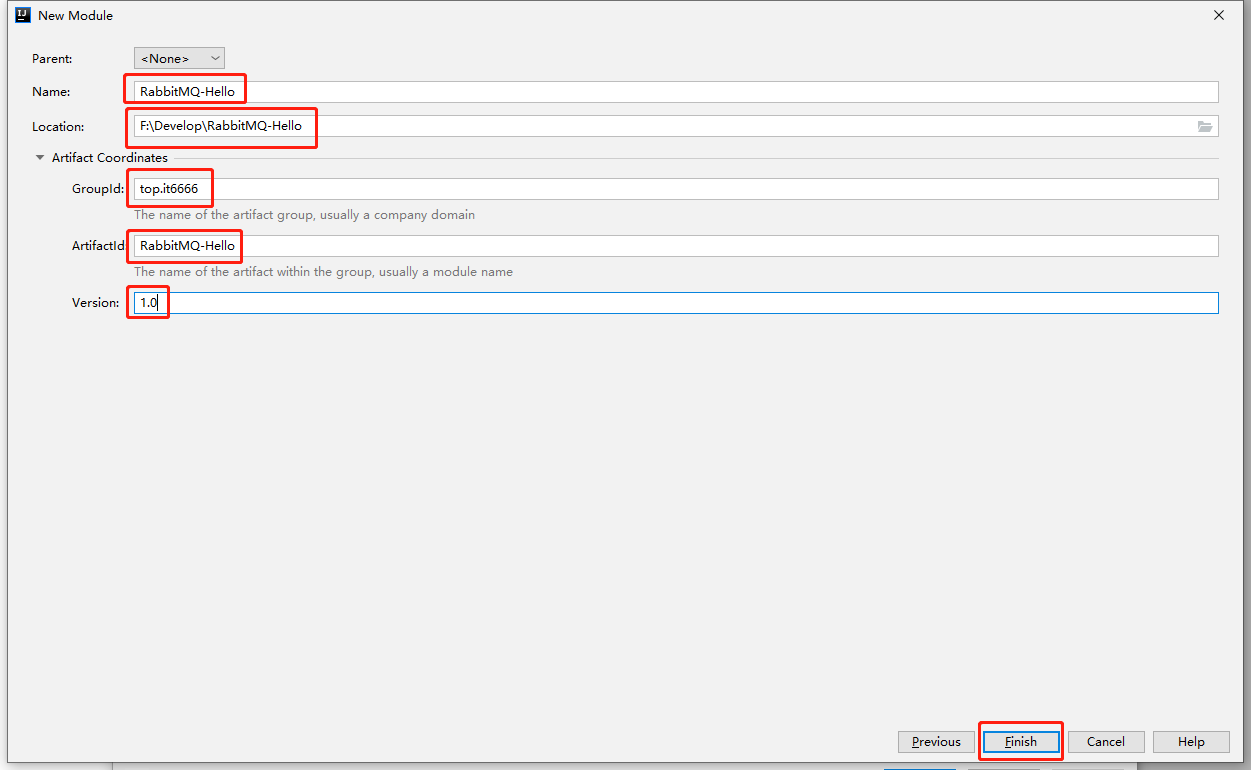Screen dimensions: 1251x770
Task: Open the Parent module dropdown
Action: 179,59
